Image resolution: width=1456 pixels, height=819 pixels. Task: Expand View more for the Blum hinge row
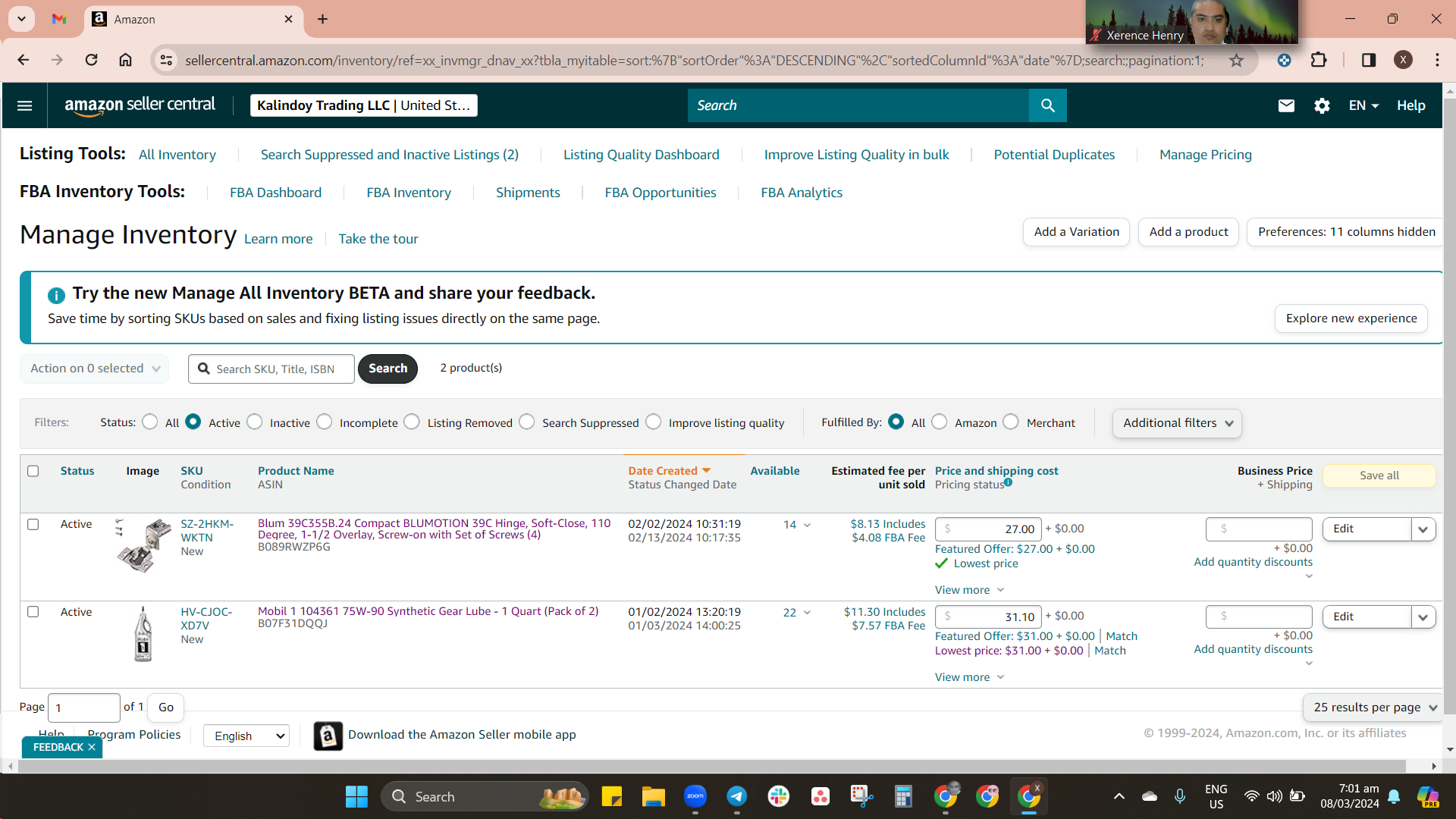(969, 590)
